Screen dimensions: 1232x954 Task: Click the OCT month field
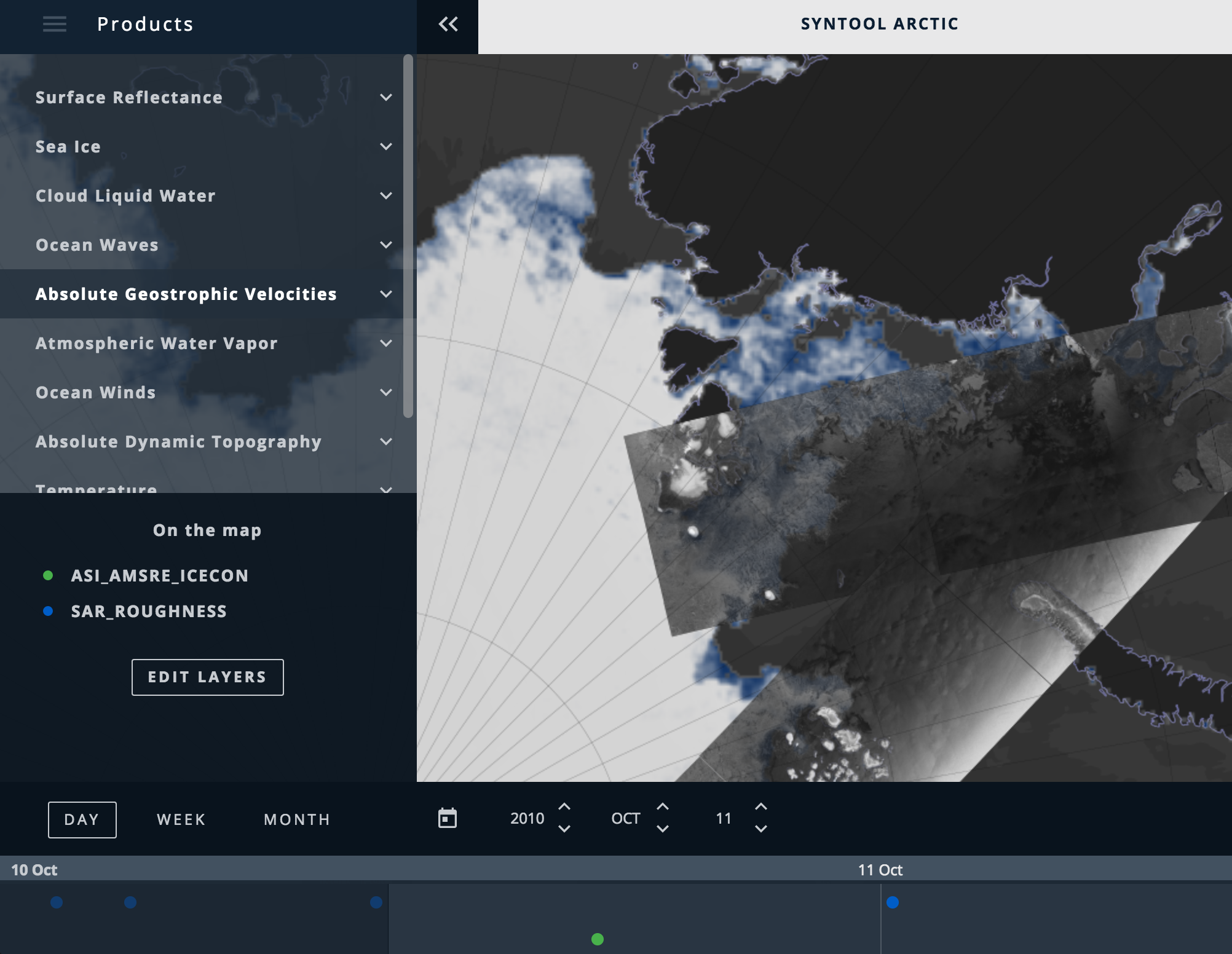pos(626,818)
